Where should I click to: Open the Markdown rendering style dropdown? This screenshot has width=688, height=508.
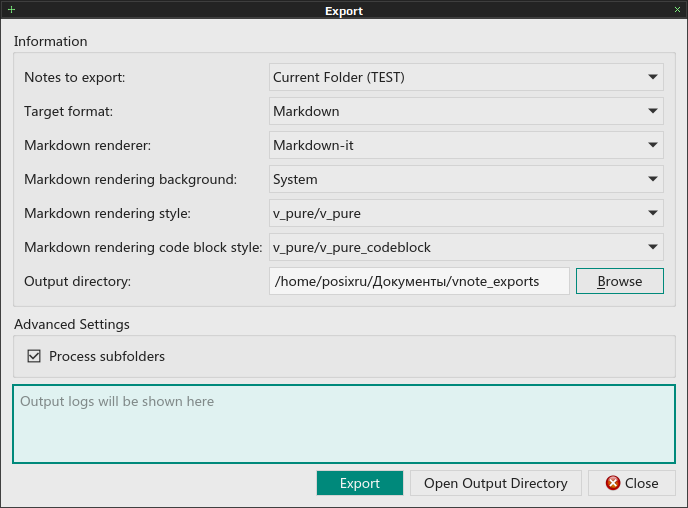pos(466,213)
